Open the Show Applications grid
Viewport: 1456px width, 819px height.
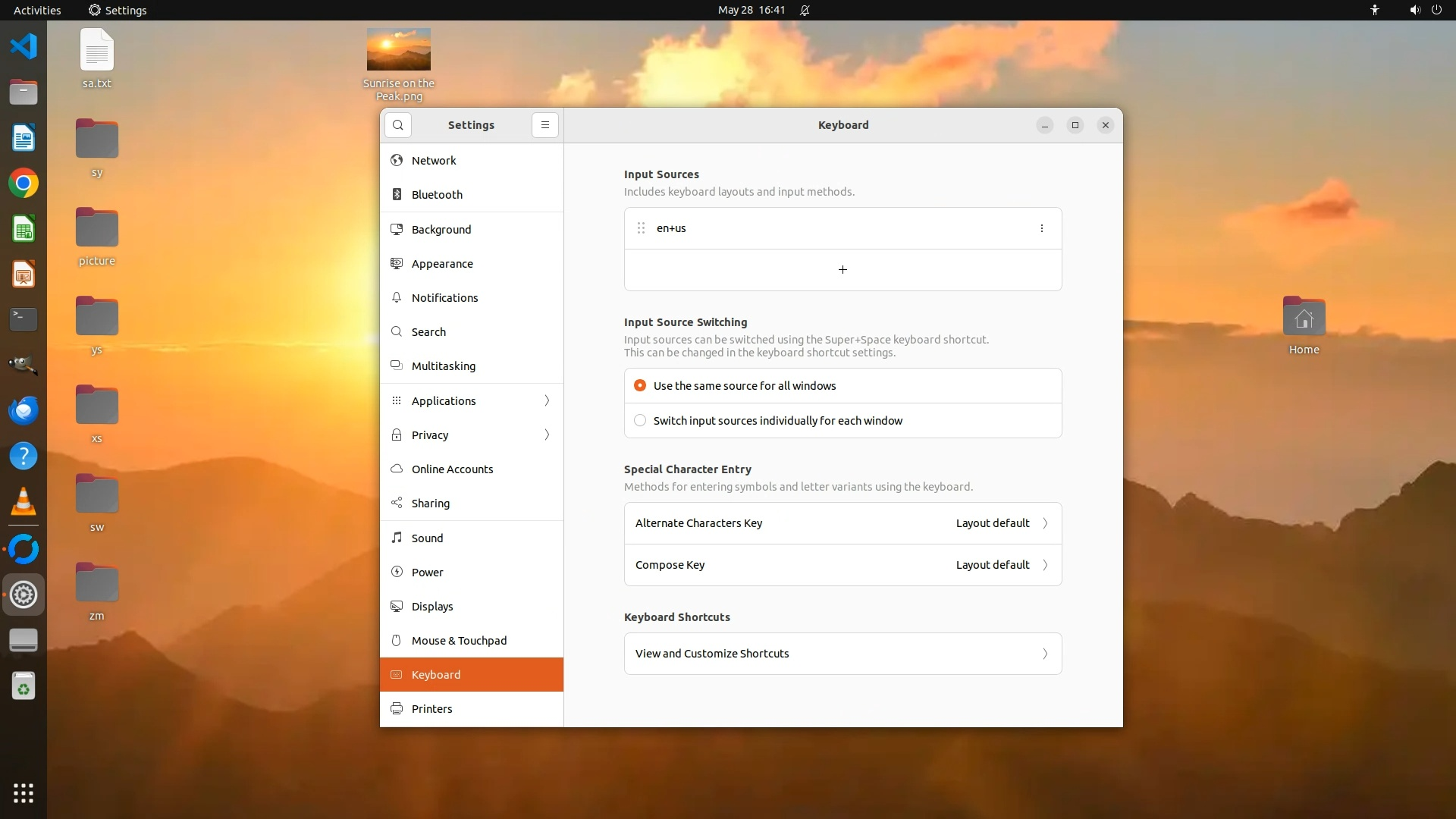[x=24, y=793]
